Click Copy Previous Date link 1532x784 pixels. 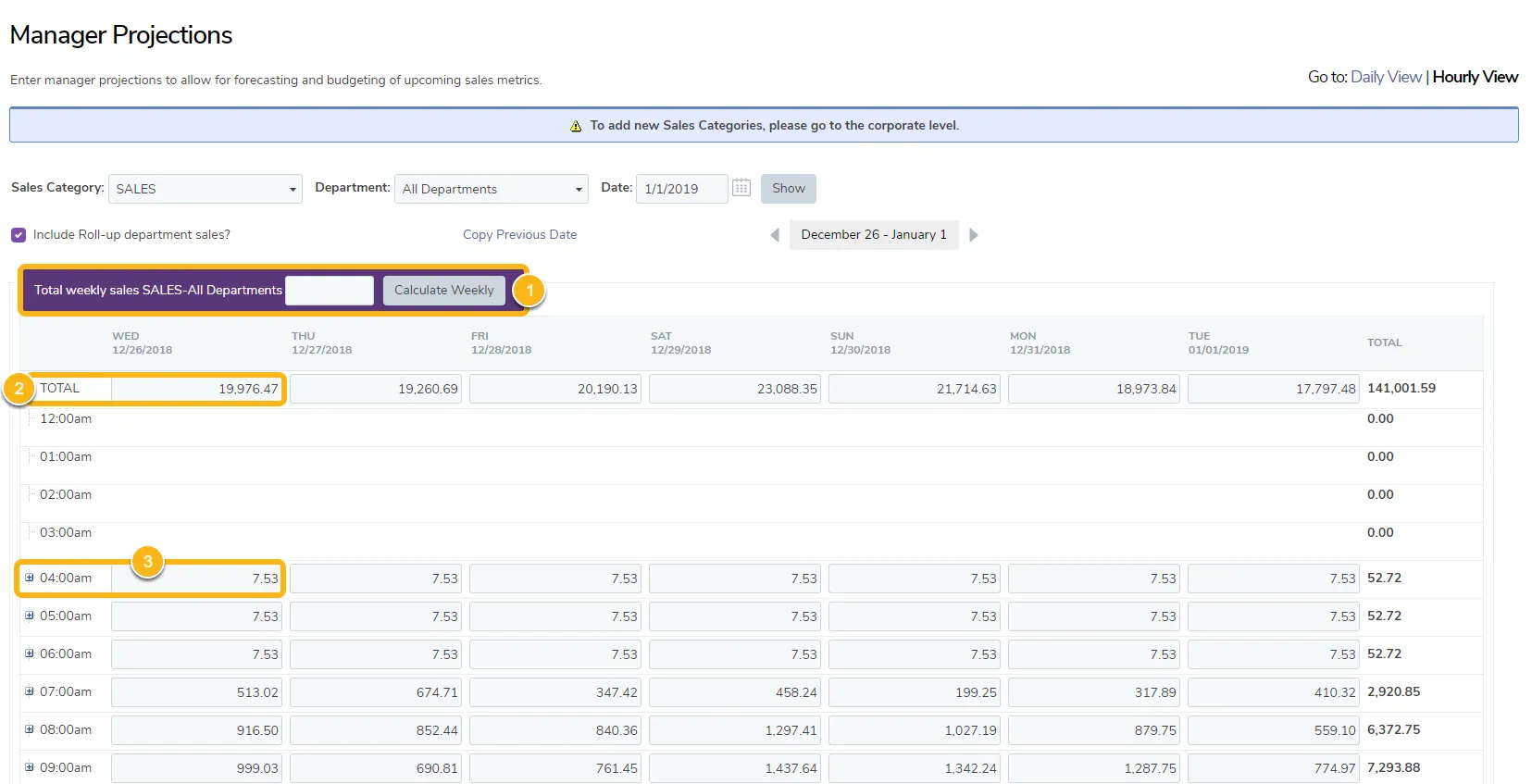520,234
